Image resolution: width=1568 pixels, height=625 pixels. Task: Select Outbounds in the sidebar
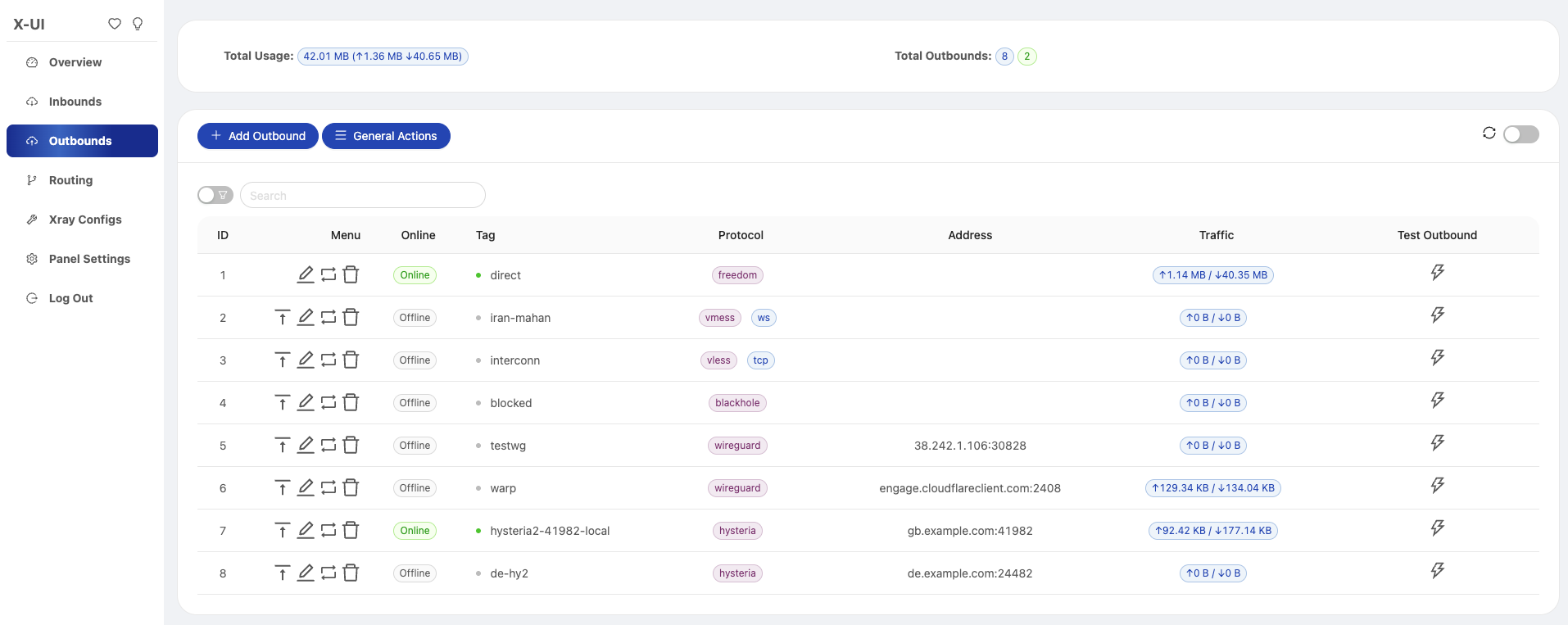pyautogui.click(x=82, y=141)
